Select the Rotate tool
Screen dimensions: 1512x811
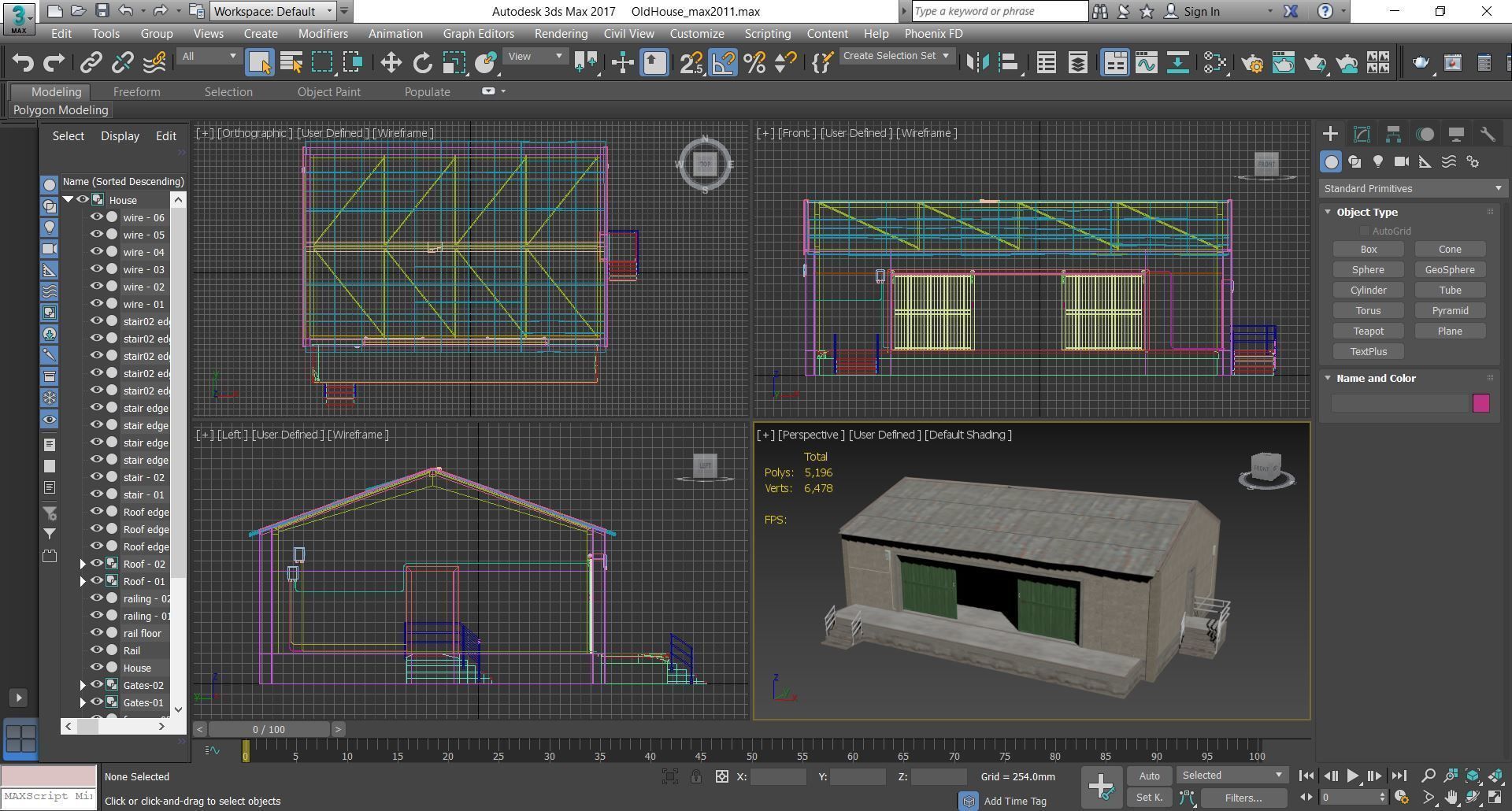tap(422, 62)
